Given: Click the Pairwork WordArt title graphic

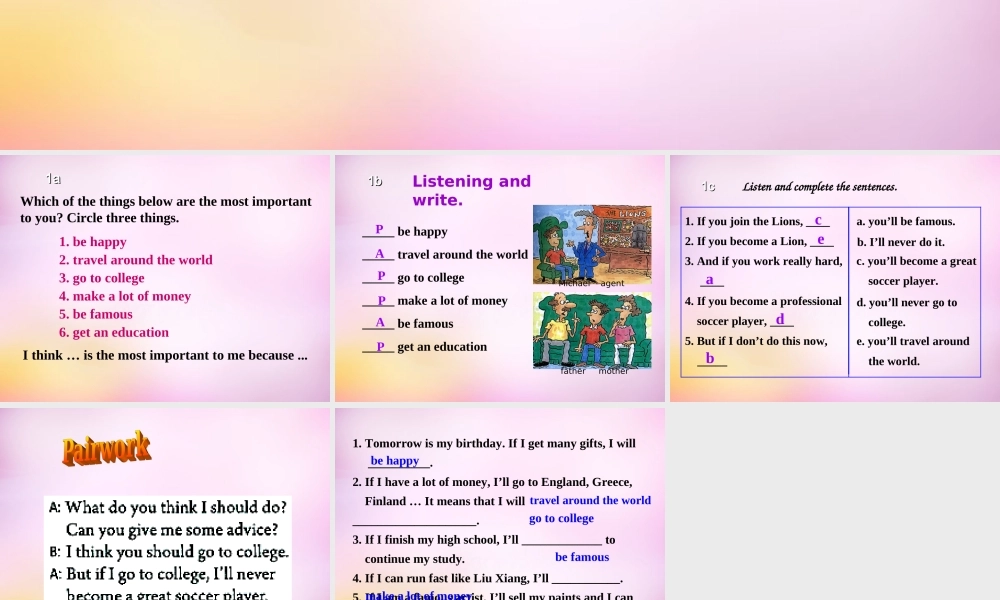Looking at the screenshot, I should (107, 449).
